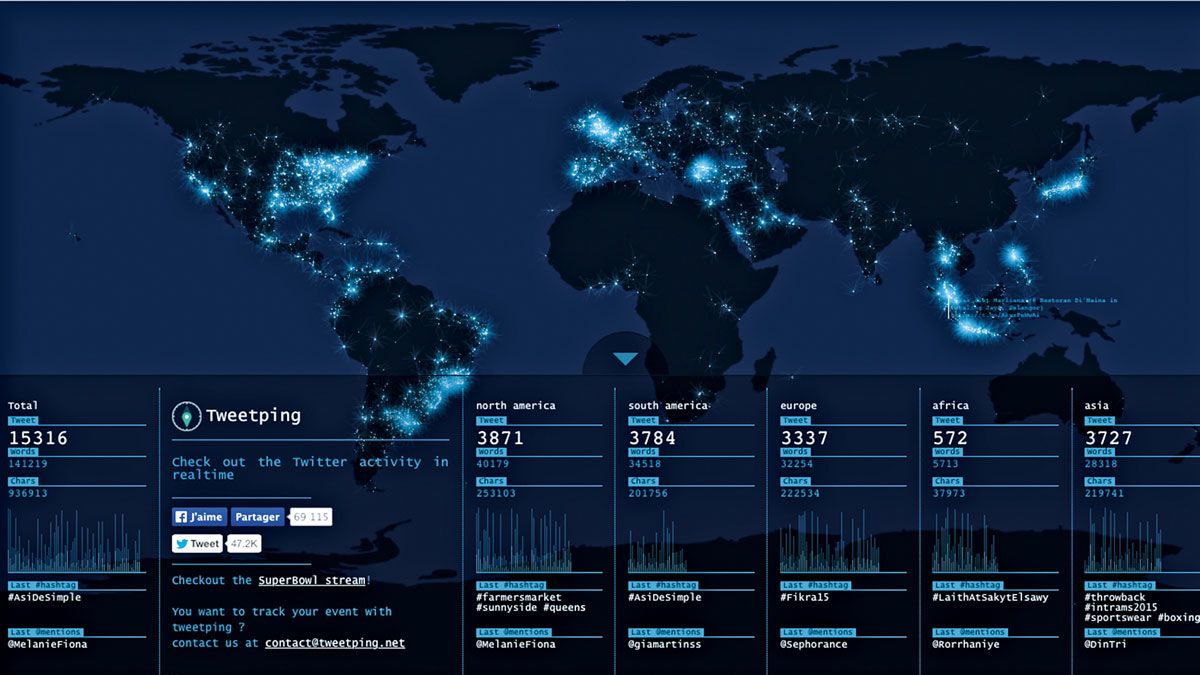This screenshot has height=675, width=1200.
Task: Click the @DinTri mention
Action: 1105,644
